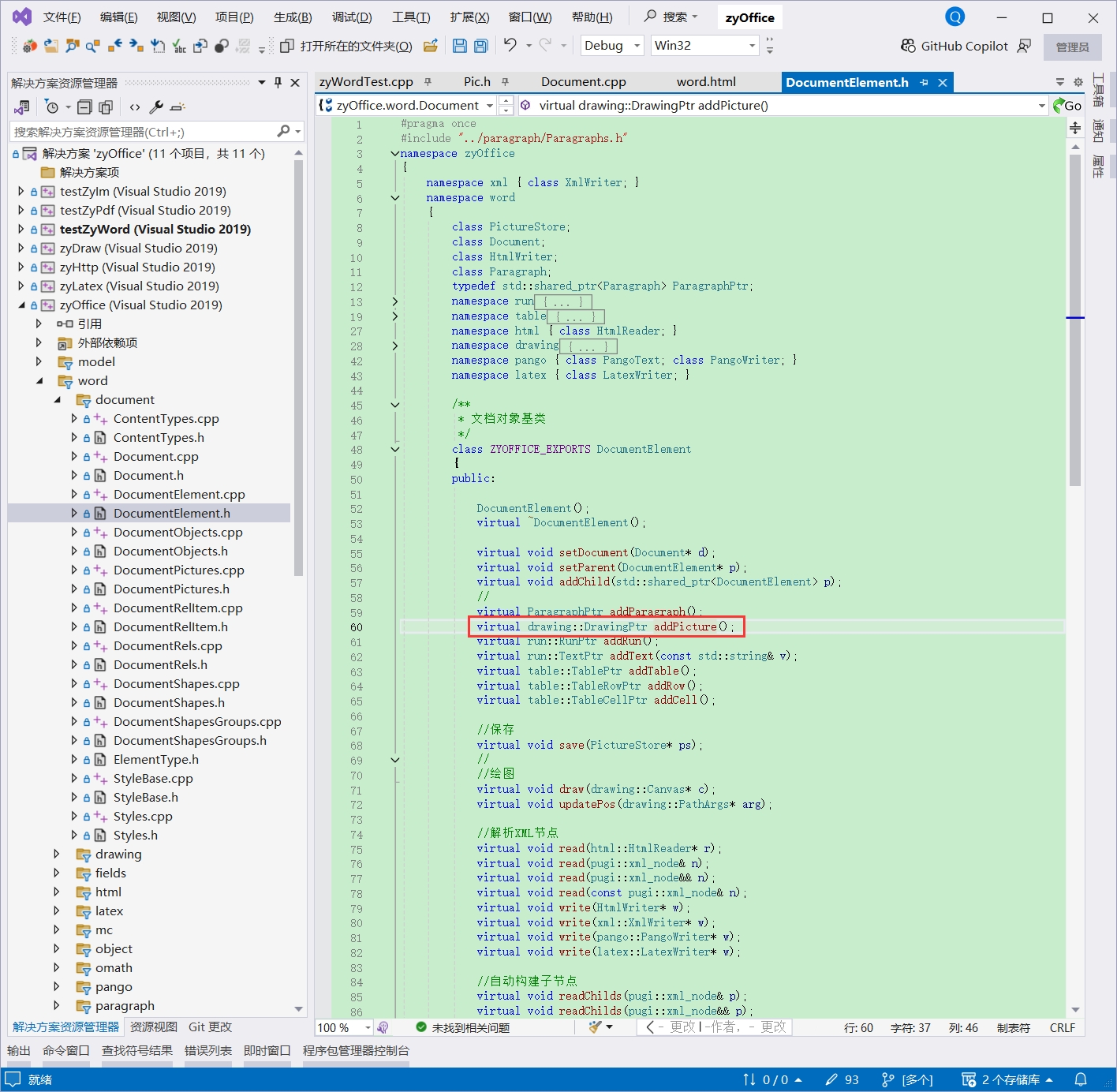The width and height of the screenshot is (1117, 1092).
Task: Open the notifications bell in status bar
Action: click(x=1081, y=1079)
